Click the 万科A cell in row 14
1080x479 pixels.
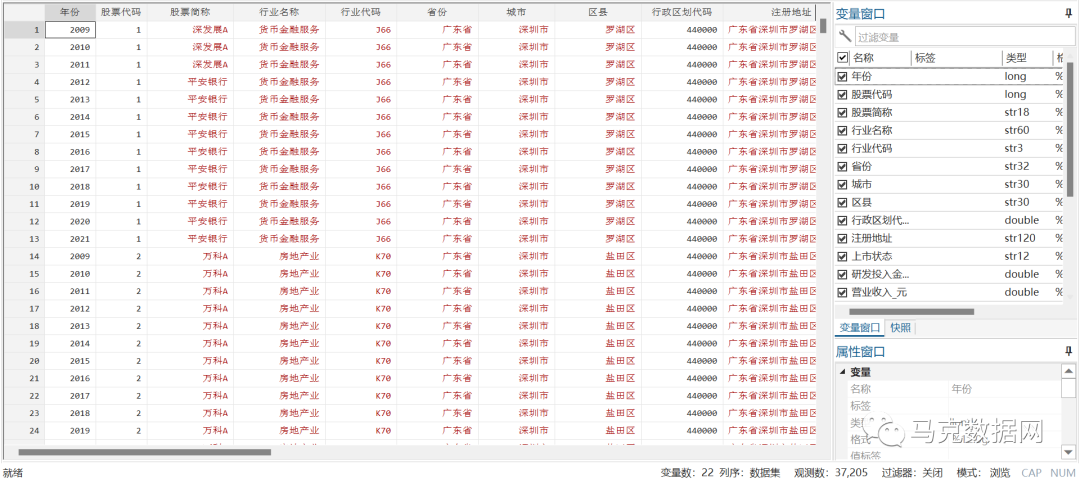[190, 256]
